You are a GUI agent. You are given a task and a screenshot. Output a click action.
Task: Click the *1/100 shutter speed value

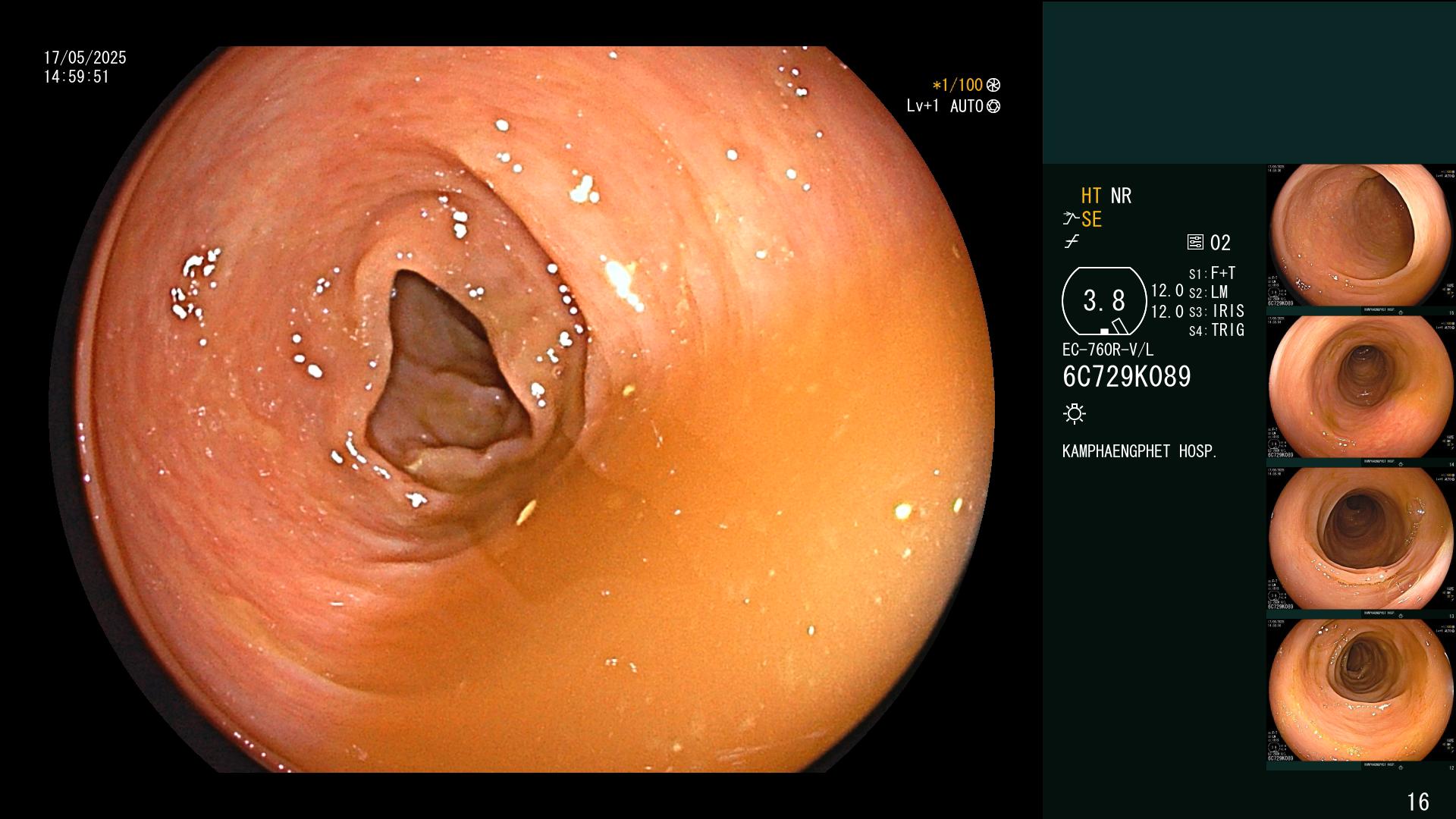tap(957, 86)
